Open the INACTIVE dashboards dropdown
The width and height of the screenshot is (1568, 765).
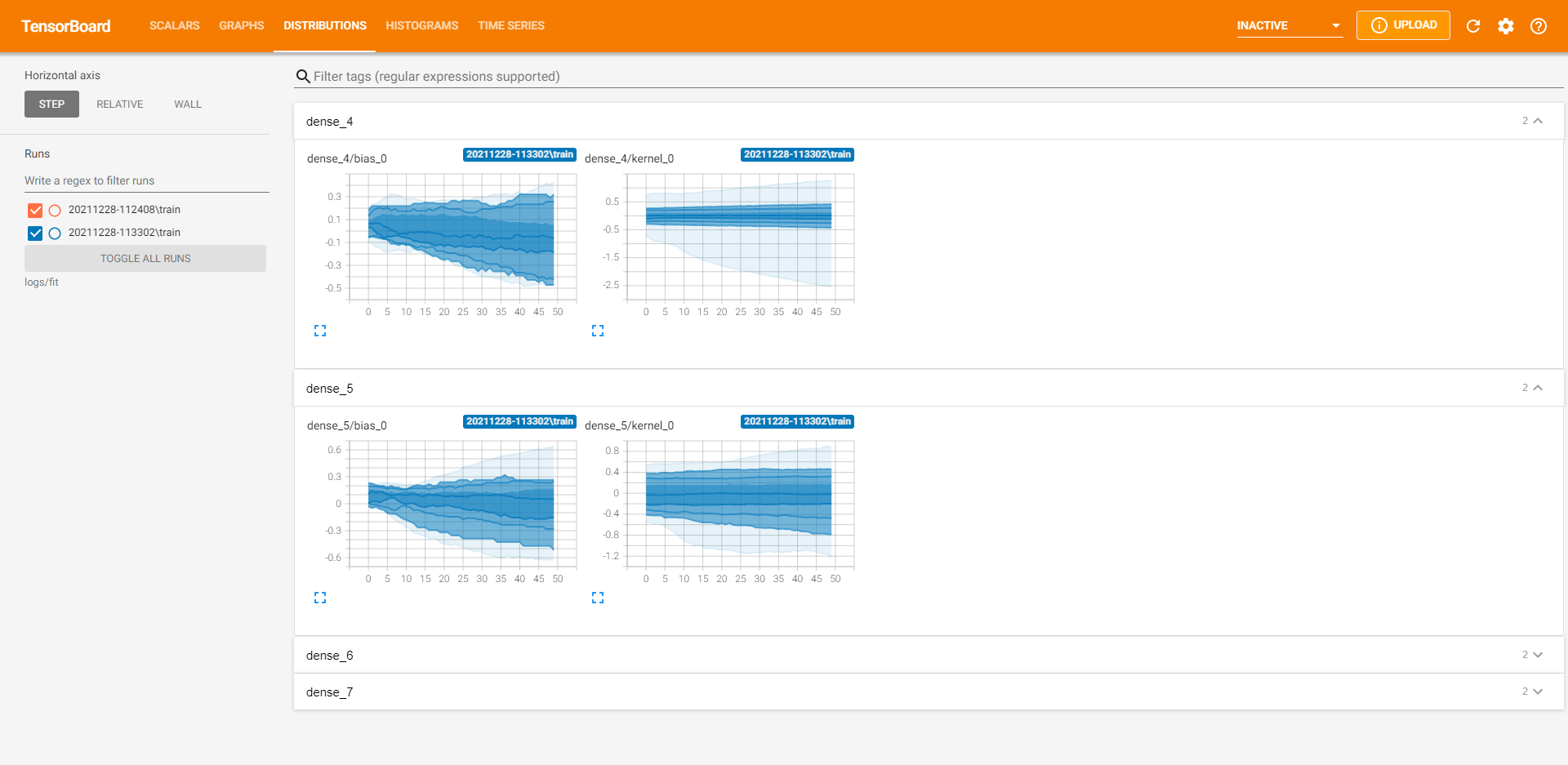(1290, 25)
